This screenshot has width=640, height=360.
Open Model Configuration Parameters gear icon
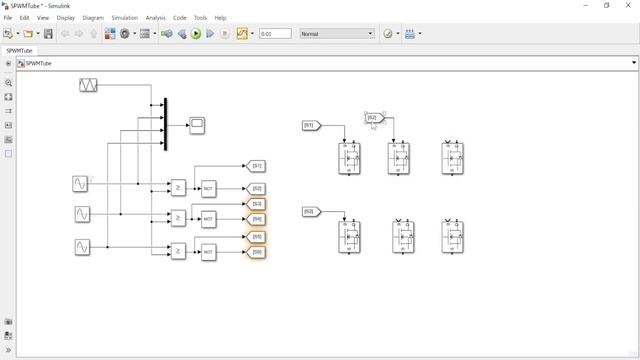tap(124, 33)
